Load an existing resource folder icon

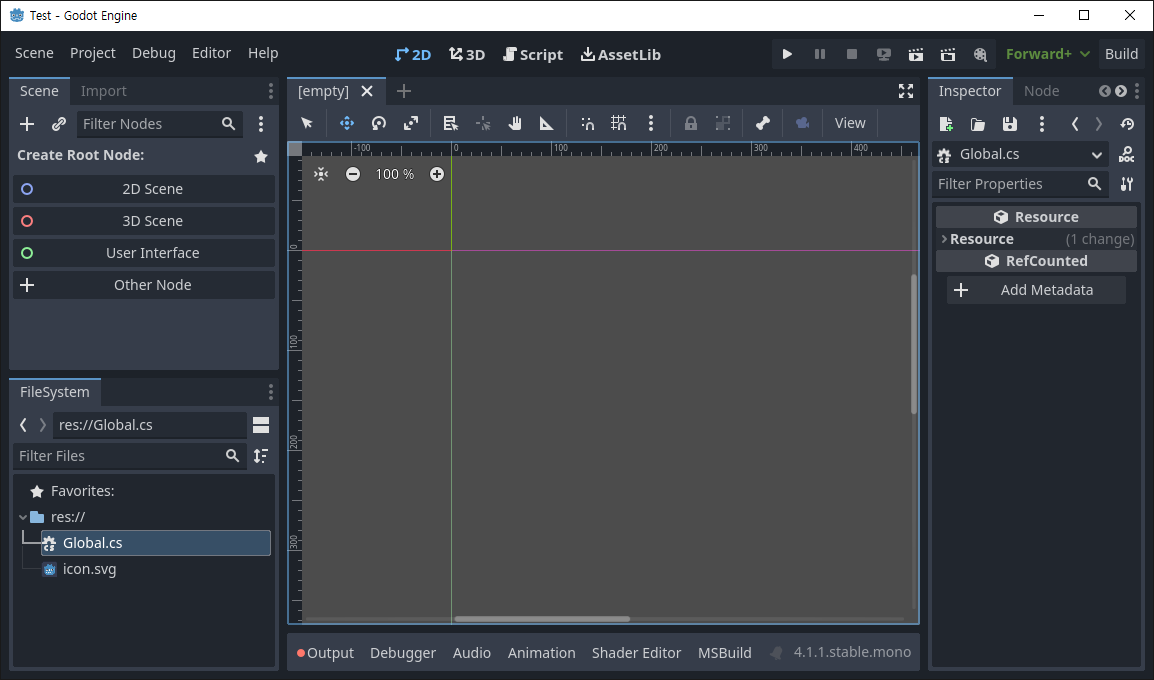[977, 124]
